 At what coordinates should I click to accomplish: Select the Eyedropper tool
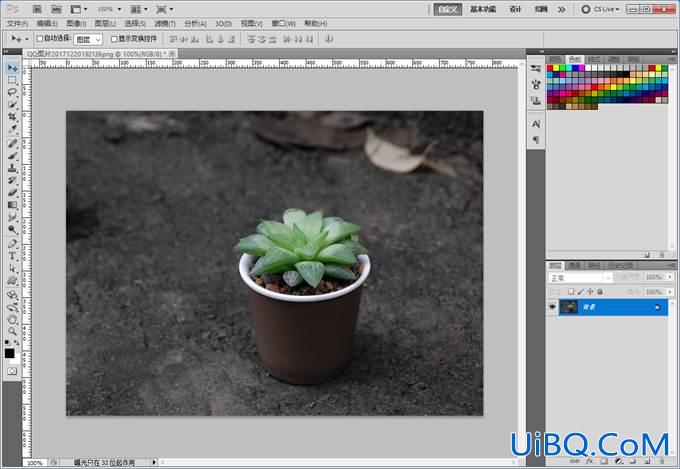coord(12,129)
